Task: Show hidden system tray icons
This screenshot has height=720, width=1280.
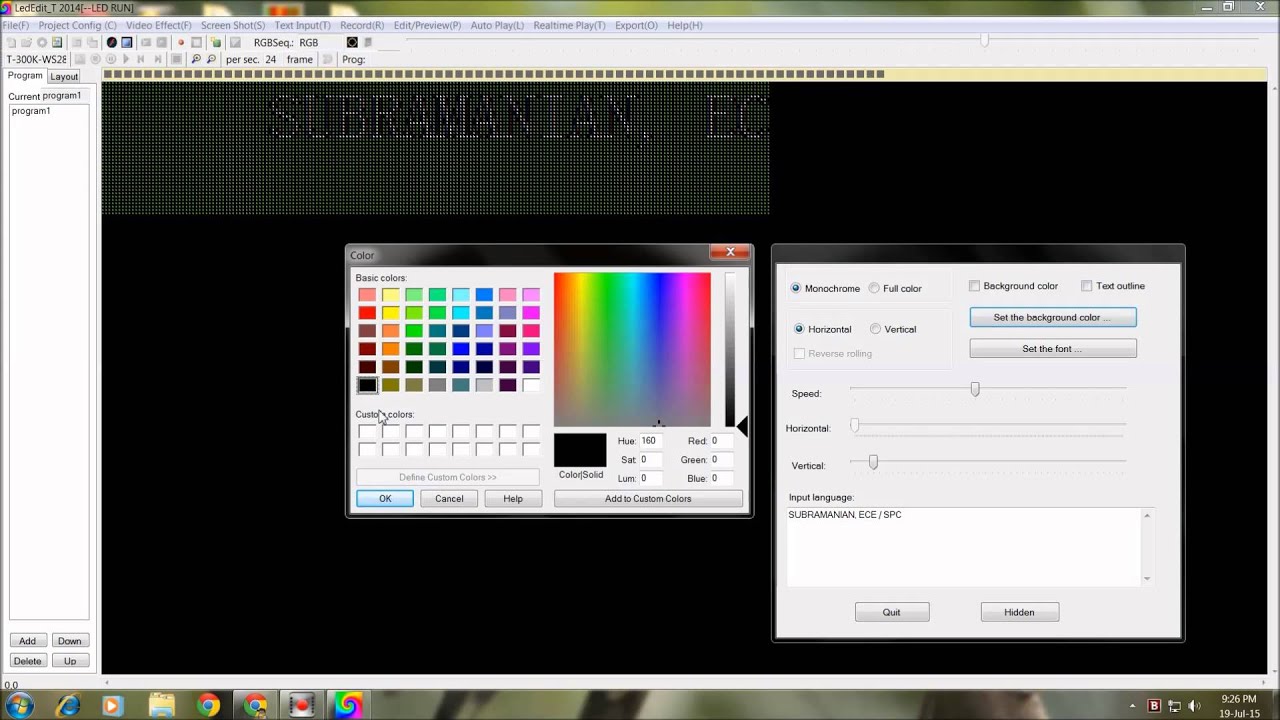Action: tap(1132, 706)
